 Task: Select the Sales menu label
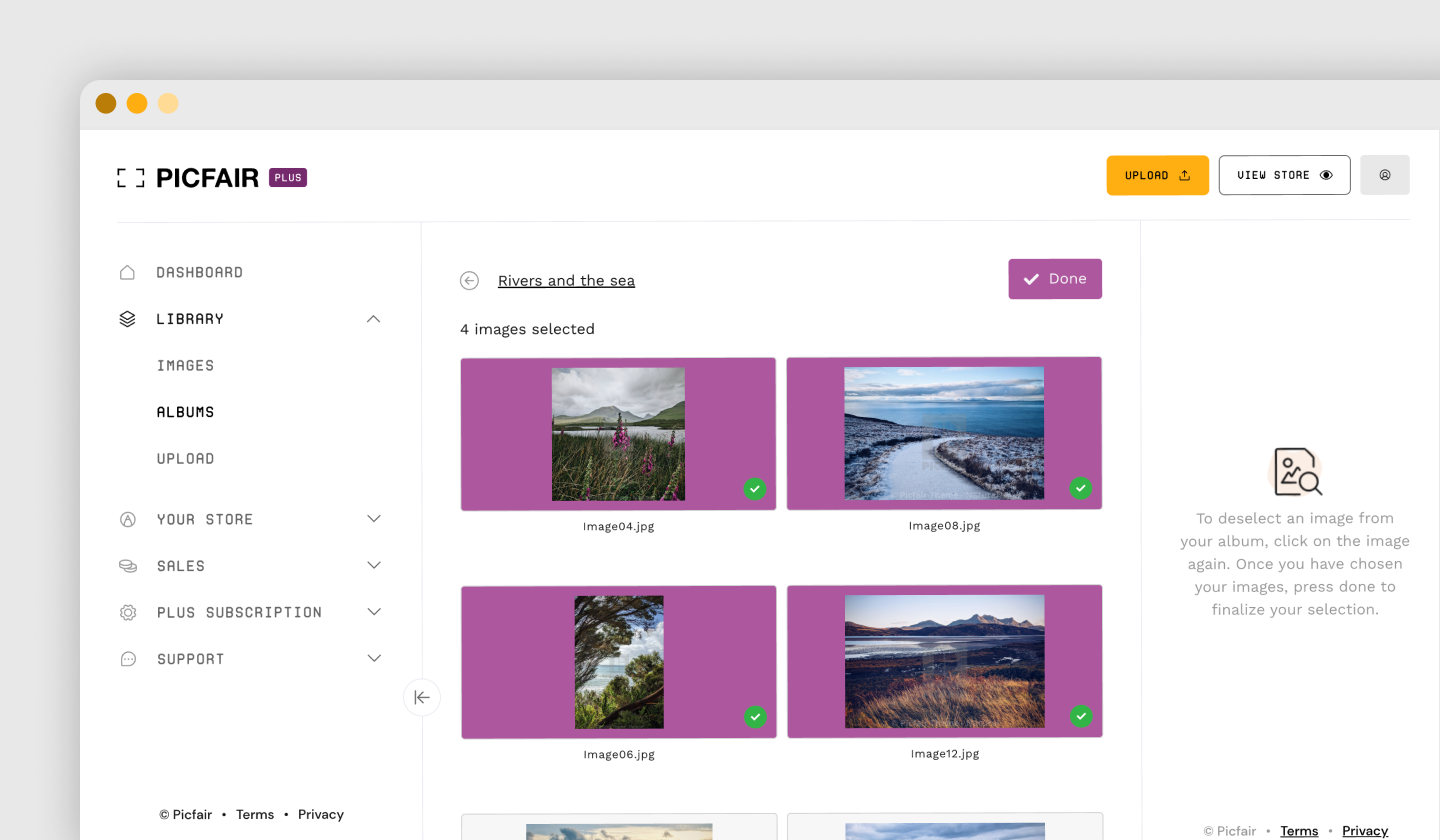point(181,566)
